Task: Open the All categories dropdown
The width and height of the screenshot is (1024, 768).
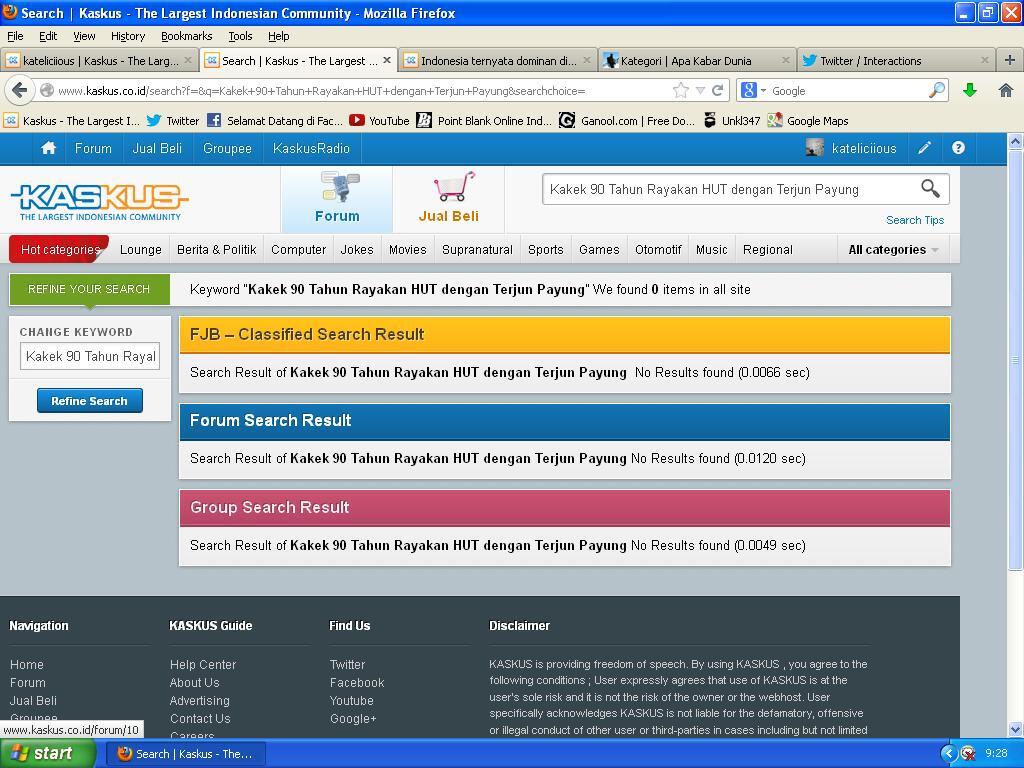Action: [x=893, y=249]
